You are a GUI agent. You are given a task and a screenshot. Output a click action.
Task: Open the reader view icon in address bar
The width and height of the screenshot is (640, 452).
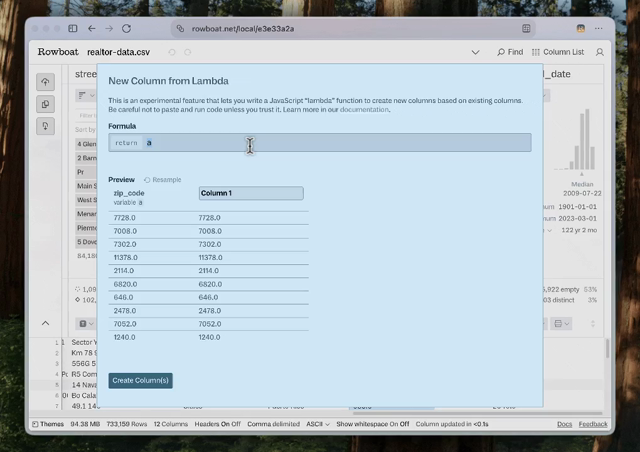coord(526,28)
